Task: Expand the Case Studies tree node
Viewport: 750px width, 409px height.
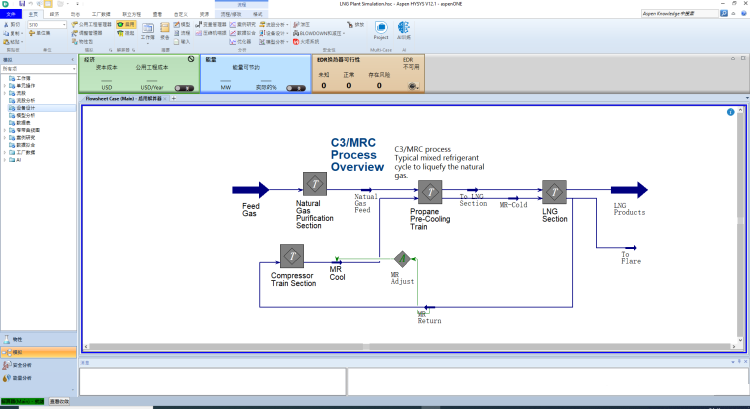Action: coord(5,138)
